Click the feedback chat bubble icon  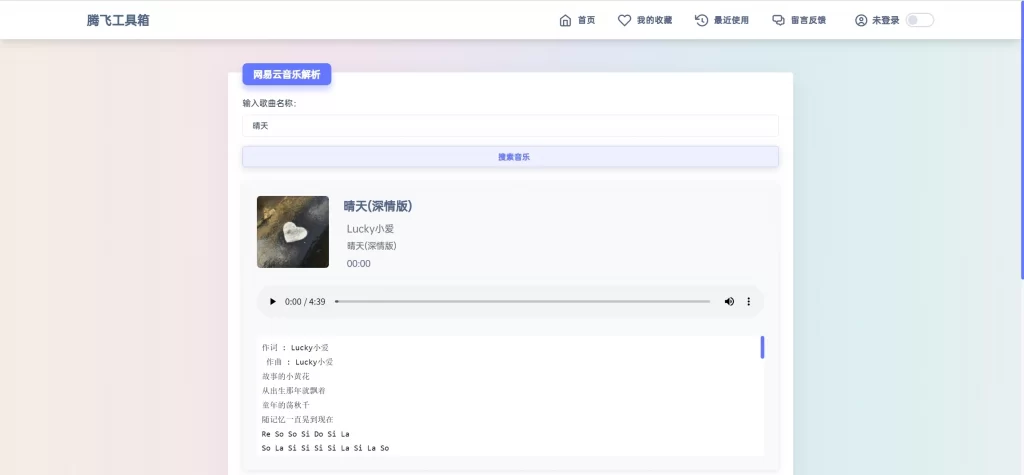tap(778, 20)
